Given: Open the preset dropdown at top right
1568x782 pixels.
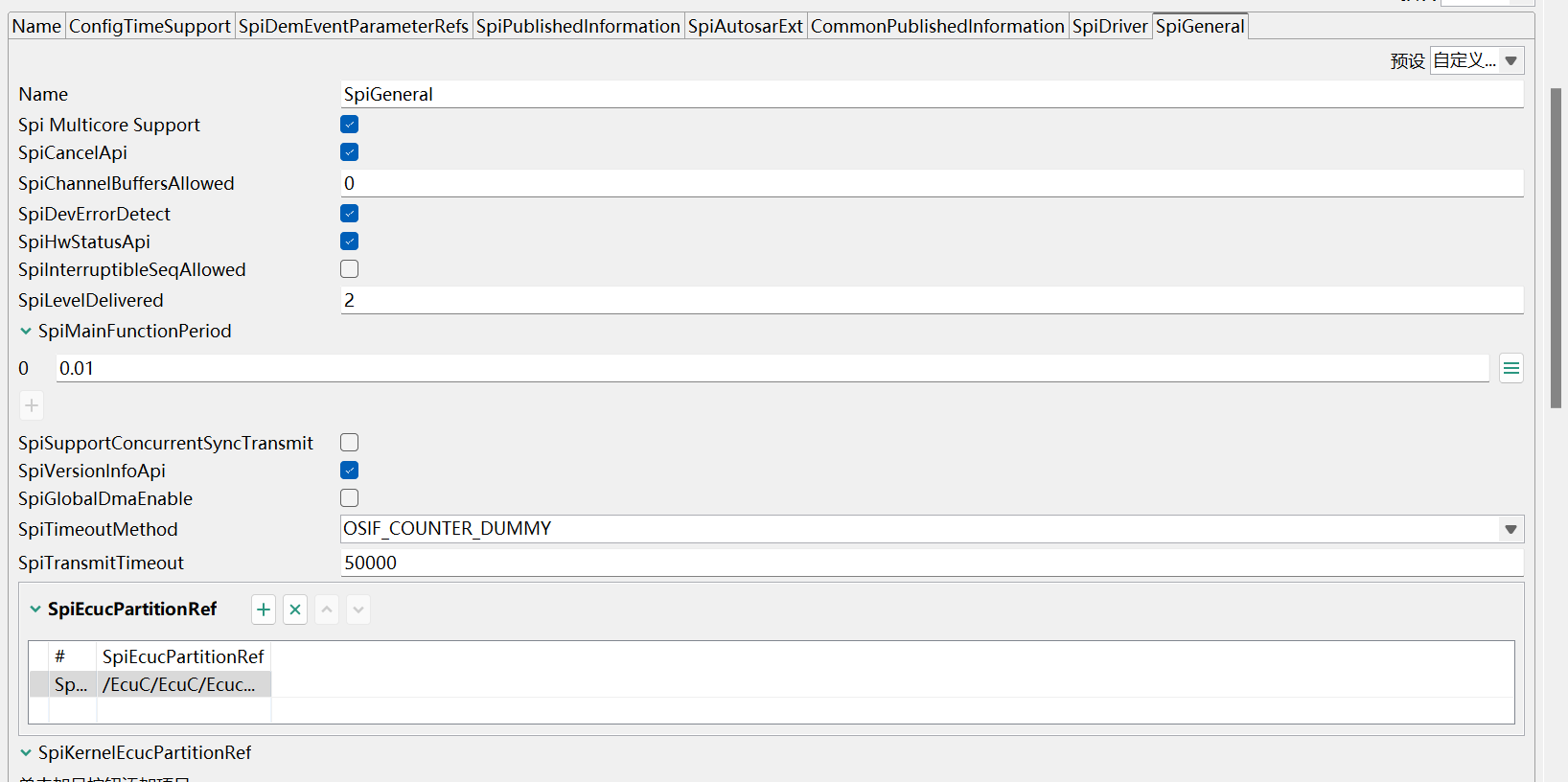Looking at the screenshot, I should [1510, 60].
